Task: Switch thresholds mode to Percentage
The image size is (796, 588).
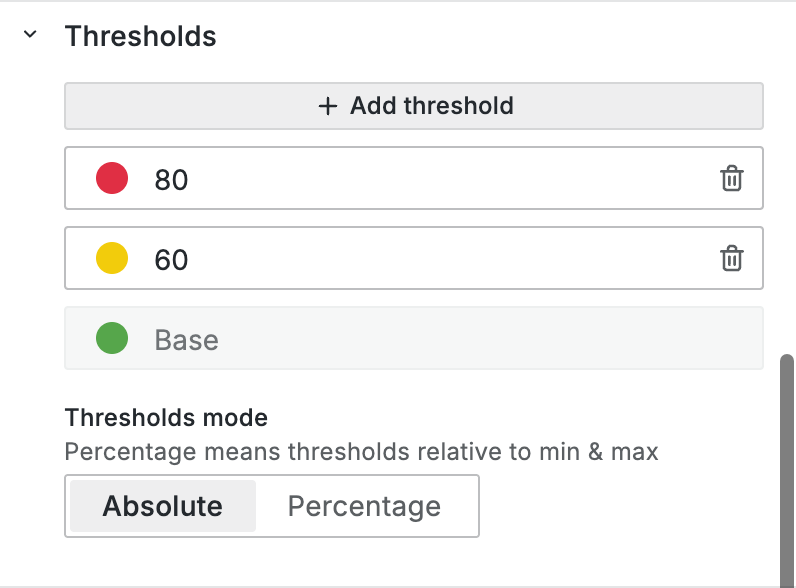Action: 364,506
